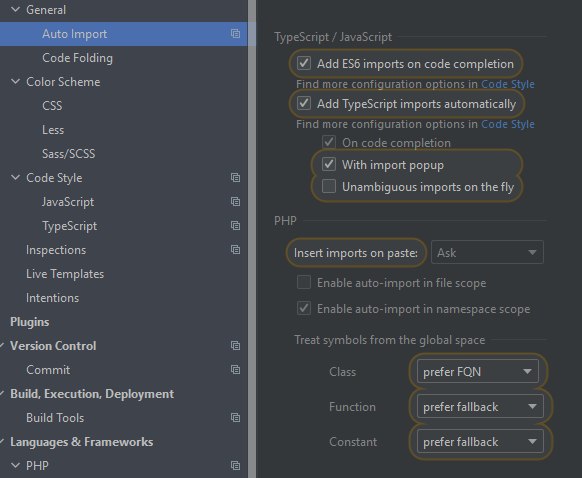The width and height of the screenshot is (582, 478).
Task: Click the project icon beside Commit
Action: pyautogui.click(x=235, y=370)
